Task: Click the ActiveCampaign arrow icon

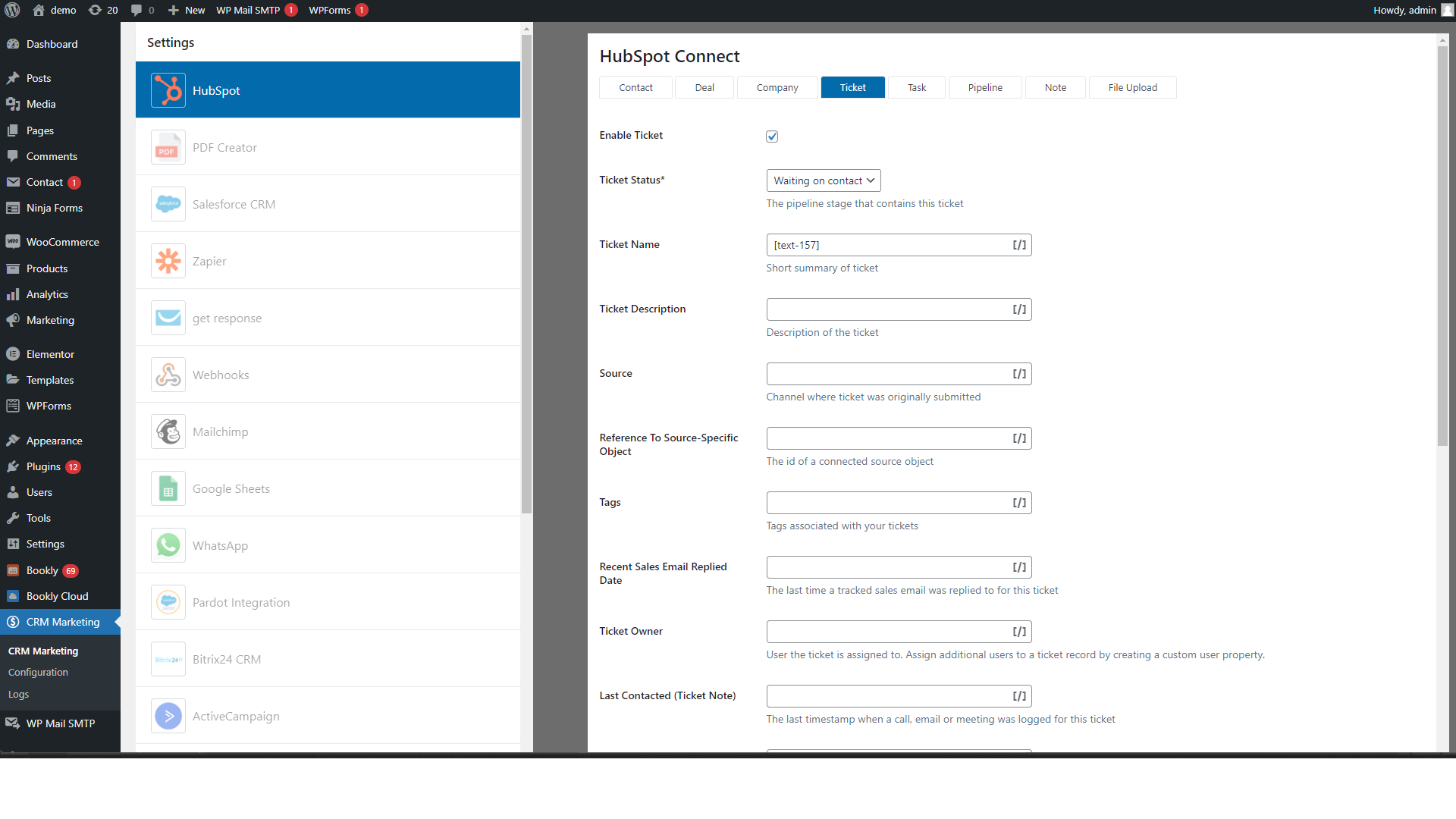Action: coord(168,716)
